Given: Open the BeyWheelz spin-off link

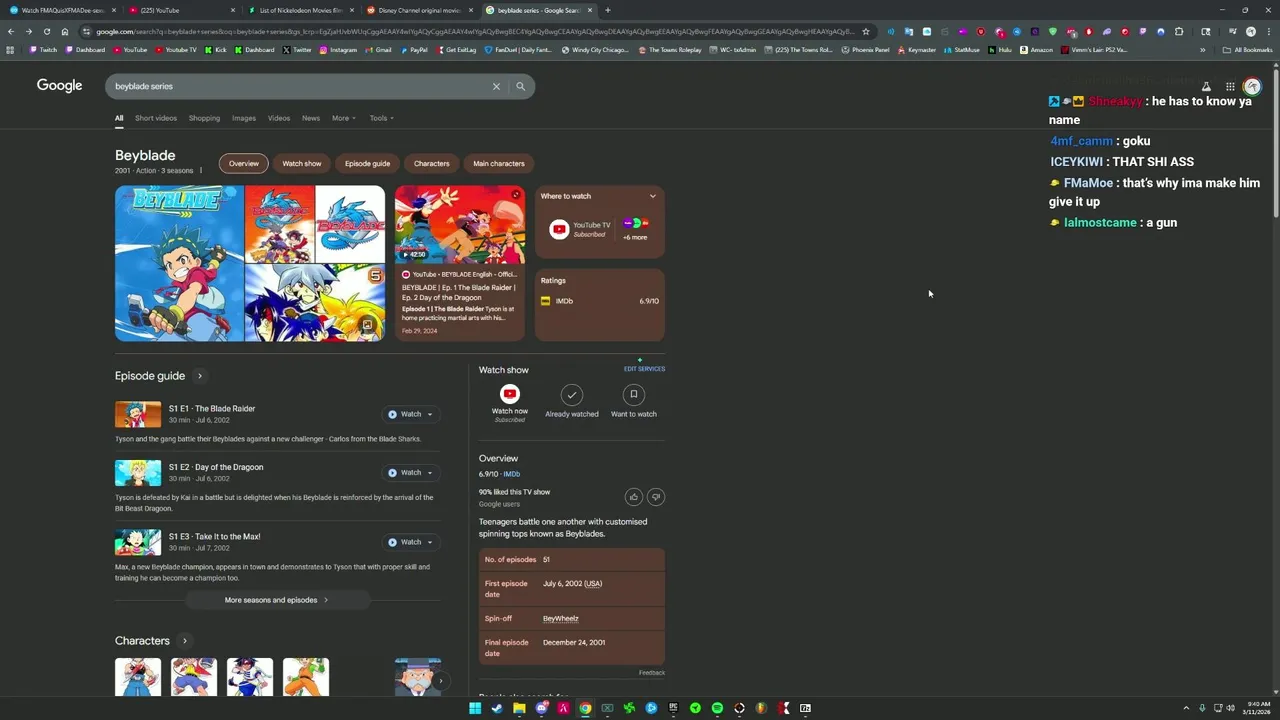Looking at the screenshot, I should (561, 619).
